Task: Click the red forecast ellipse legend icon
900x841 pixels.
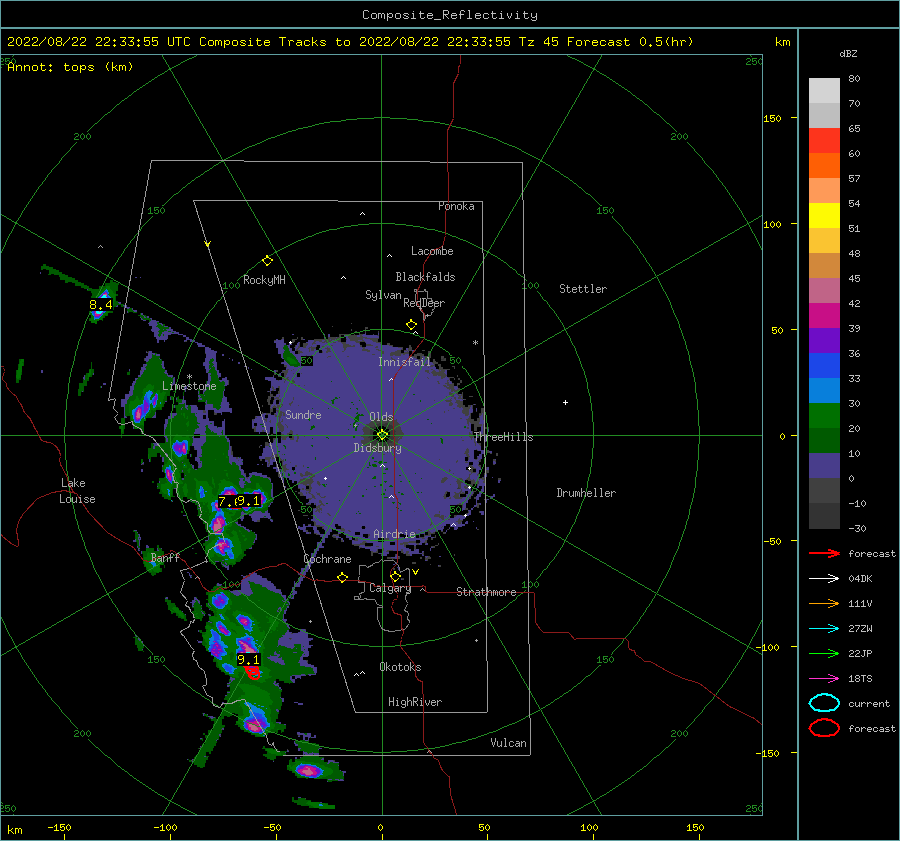Action: click(x=824, y=728)
